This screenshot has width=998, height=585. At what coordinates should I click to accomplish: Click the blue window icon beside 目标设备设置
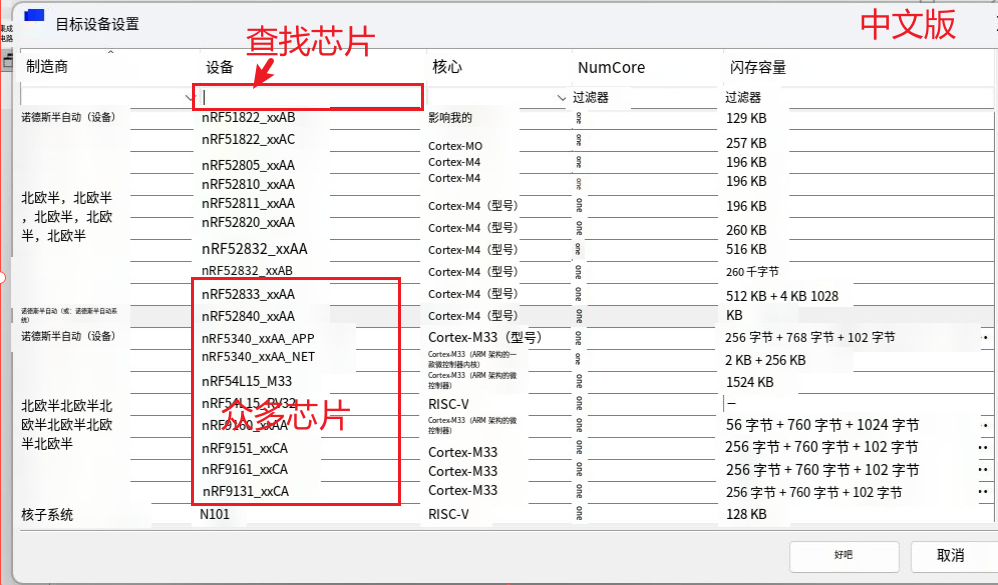click(x=34, y=17)
